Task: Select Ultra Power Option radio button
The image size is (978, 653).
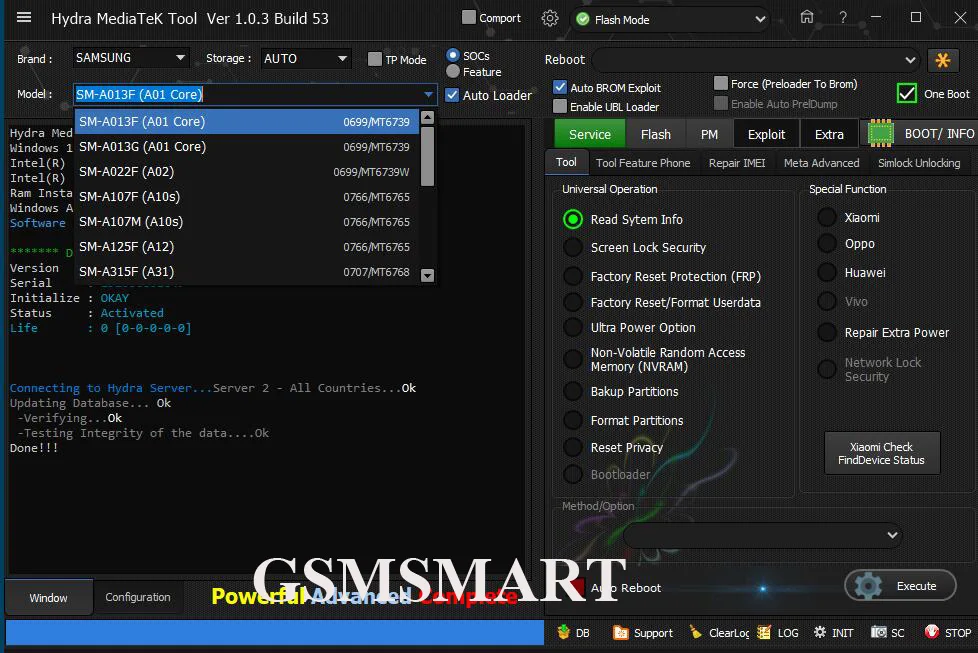Action: 573,327
